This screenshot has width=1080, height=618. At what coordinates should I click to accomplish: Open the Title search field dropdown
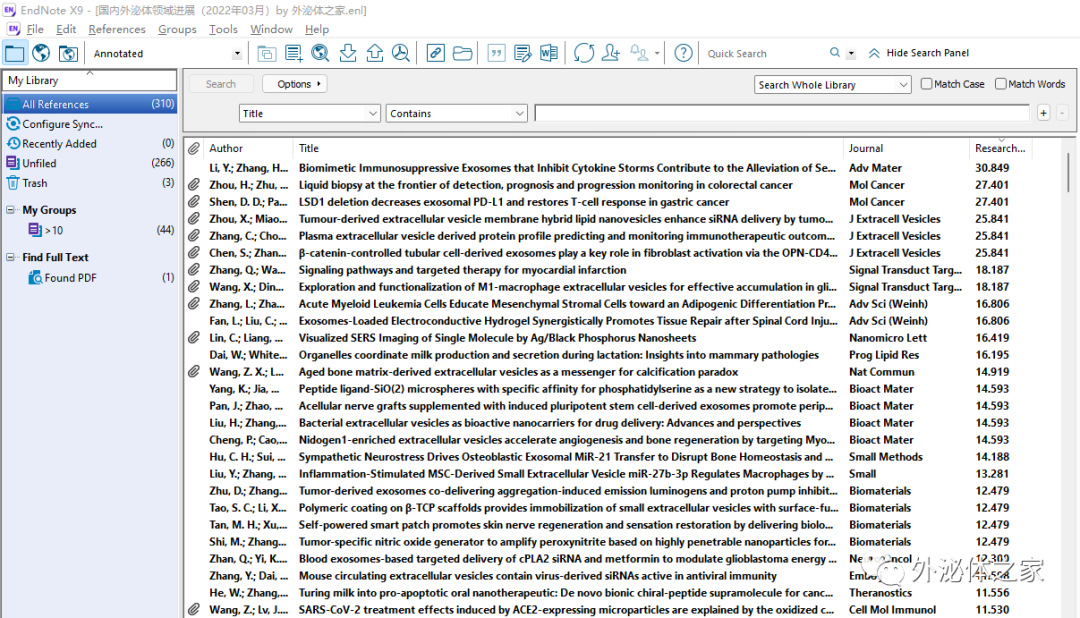pos(309,113)
